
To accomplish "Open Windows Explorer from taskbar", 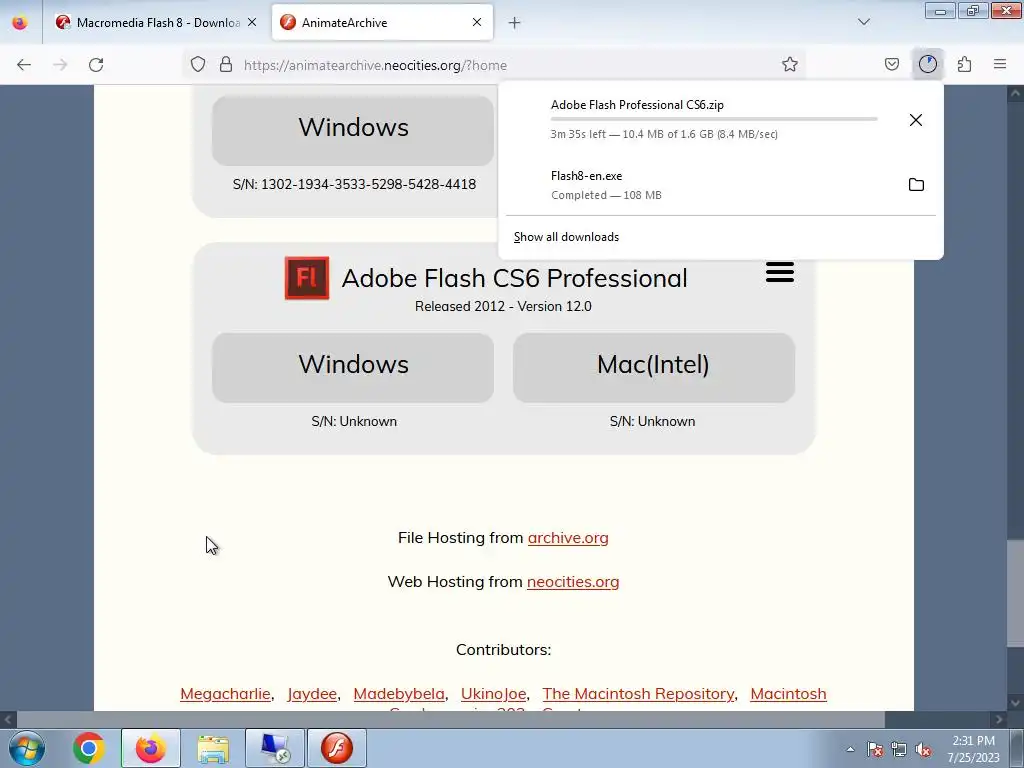I will click(213, 748).
